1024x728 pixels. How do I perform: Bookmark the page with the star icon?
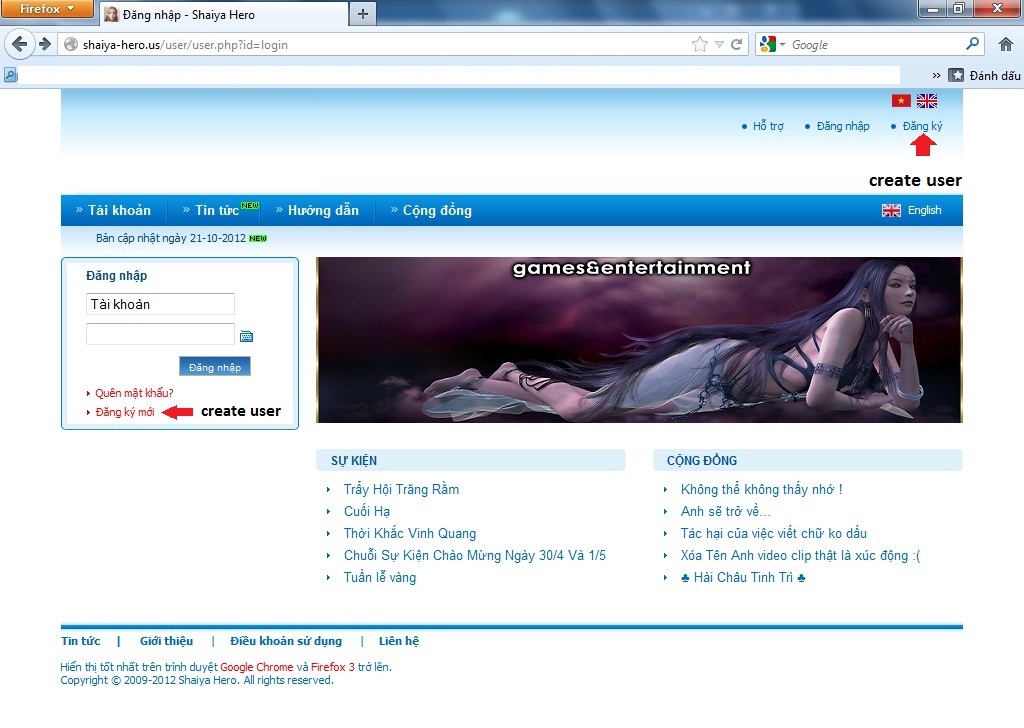(x=700, y=44)
